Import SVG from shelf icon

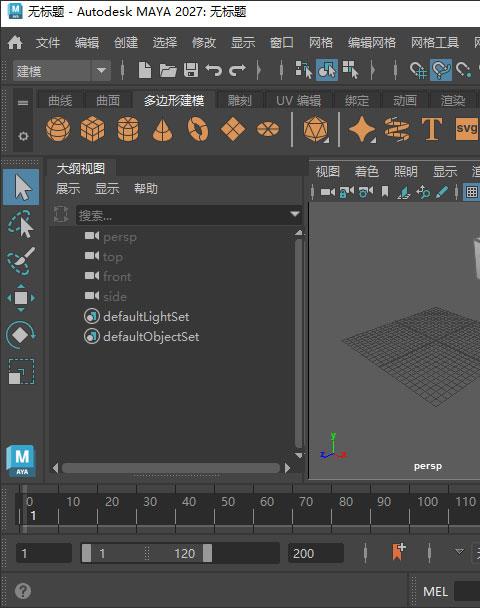467,128
